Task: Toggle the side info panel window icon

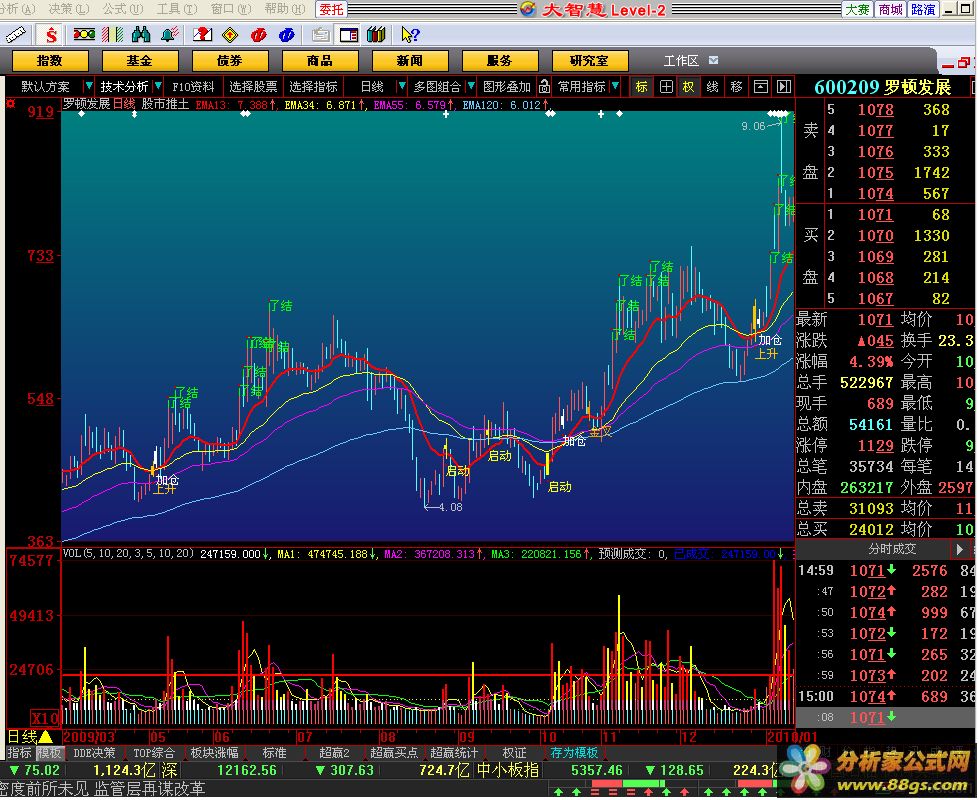Action: click(x=349, y=34)
